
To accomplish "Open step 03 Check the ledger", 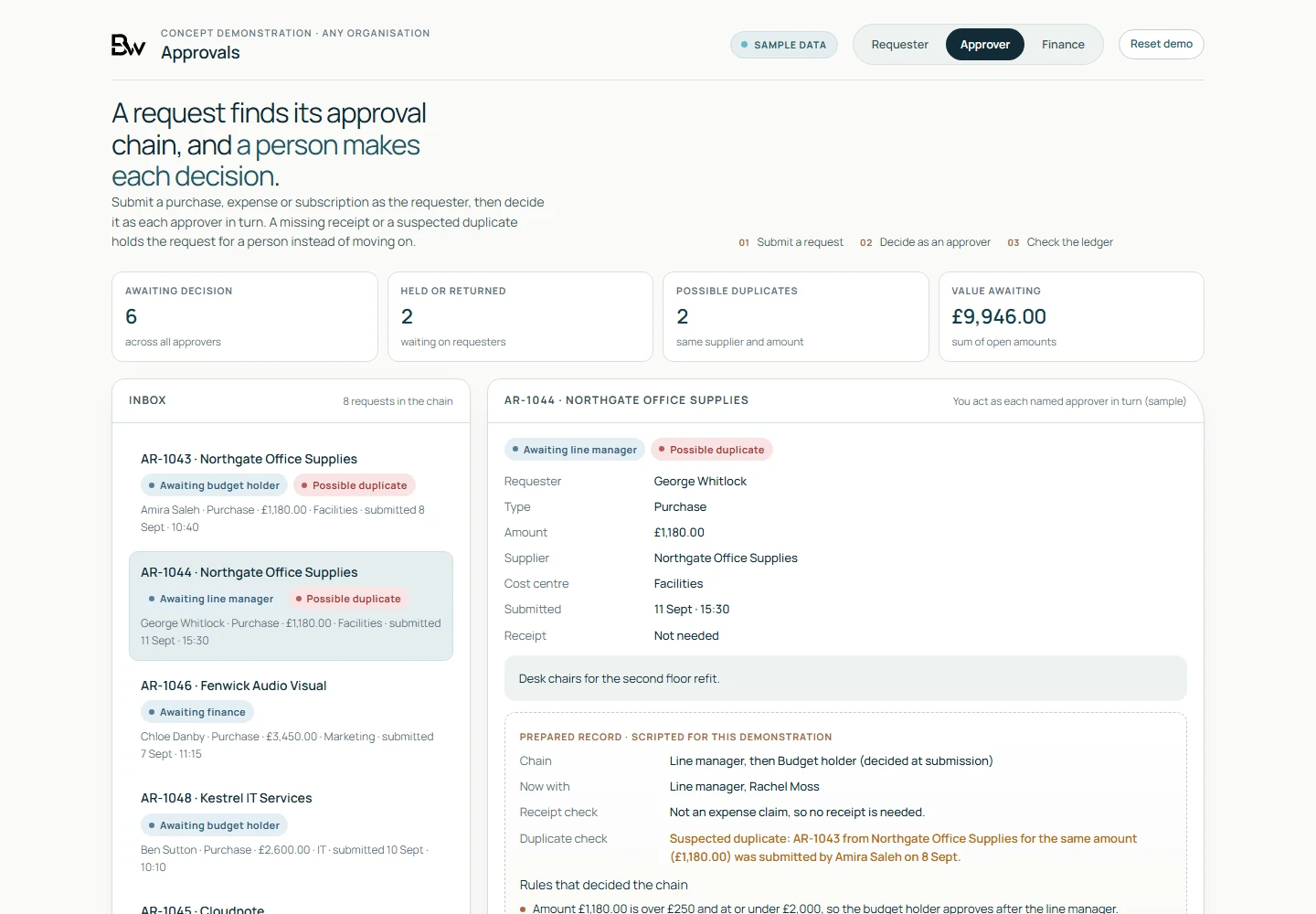I will click(1060, 242).
